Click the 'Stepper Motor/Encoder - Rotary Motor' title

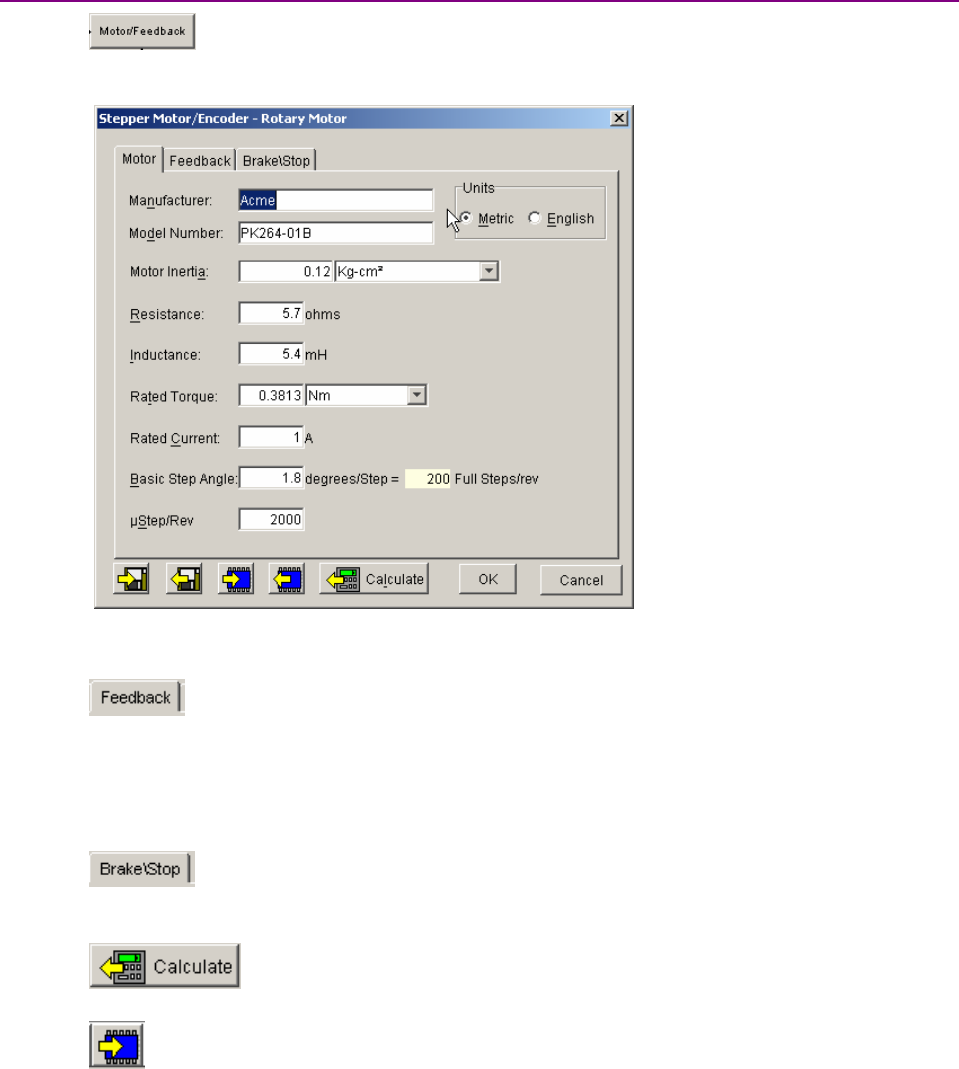coord(223,119)
